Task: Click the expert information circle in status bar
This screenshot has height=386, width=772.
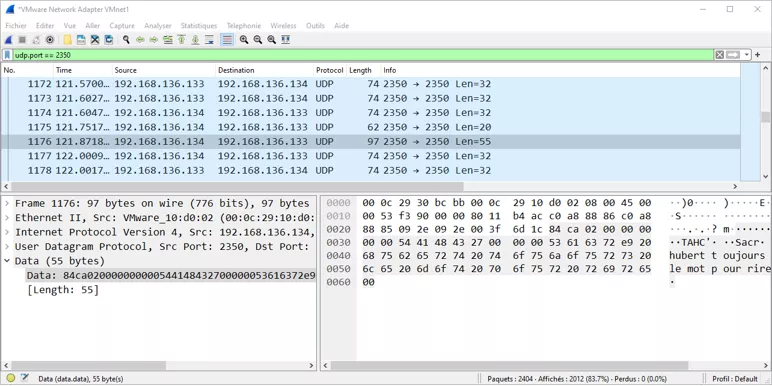Action: click(11, 379)
